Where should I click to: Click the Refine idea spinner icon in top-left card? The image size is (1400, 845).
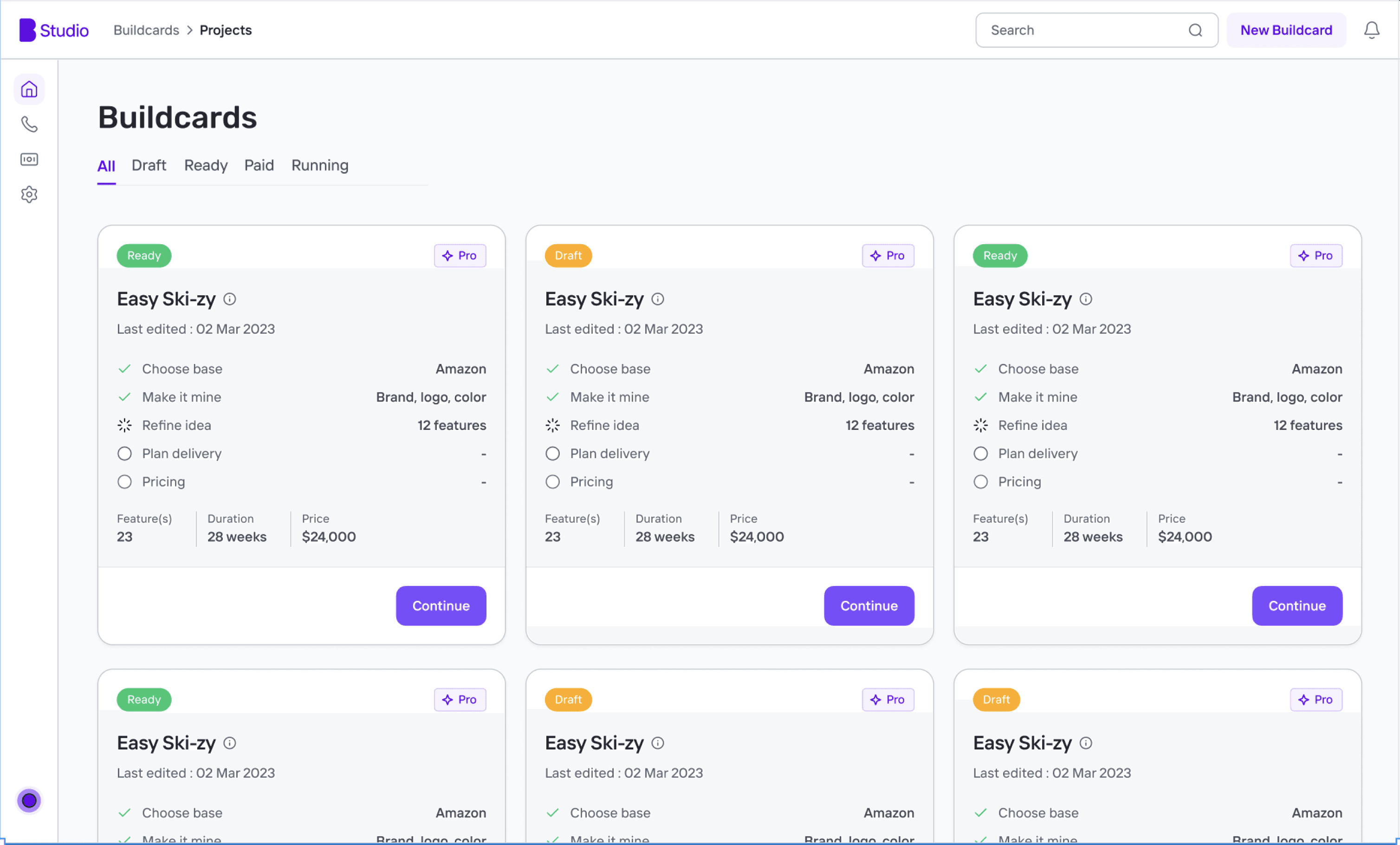[124, 425]
